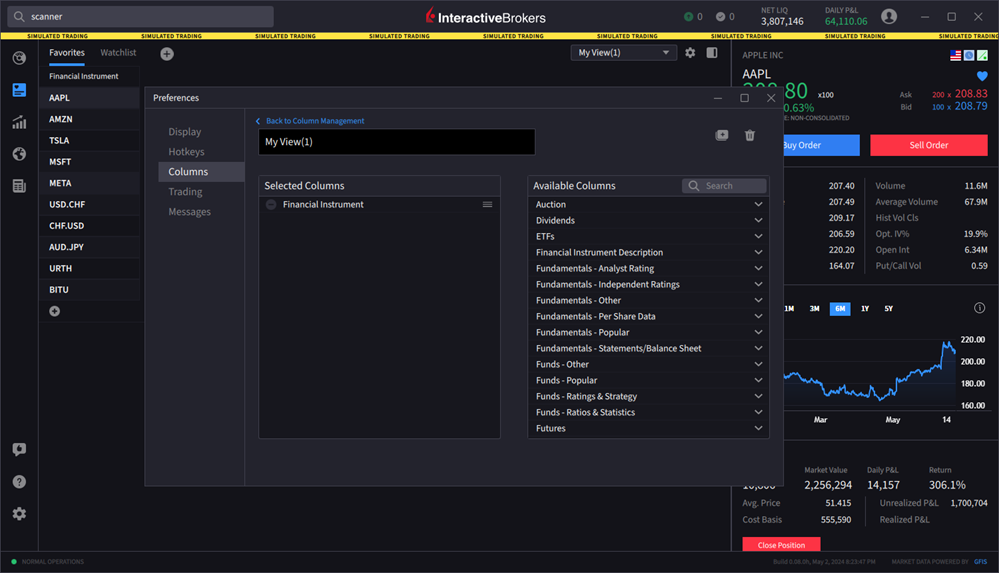Screen dimensions: 999x573
Task: Add a new watchlist tab with plus icon
Action: [167, 54]
